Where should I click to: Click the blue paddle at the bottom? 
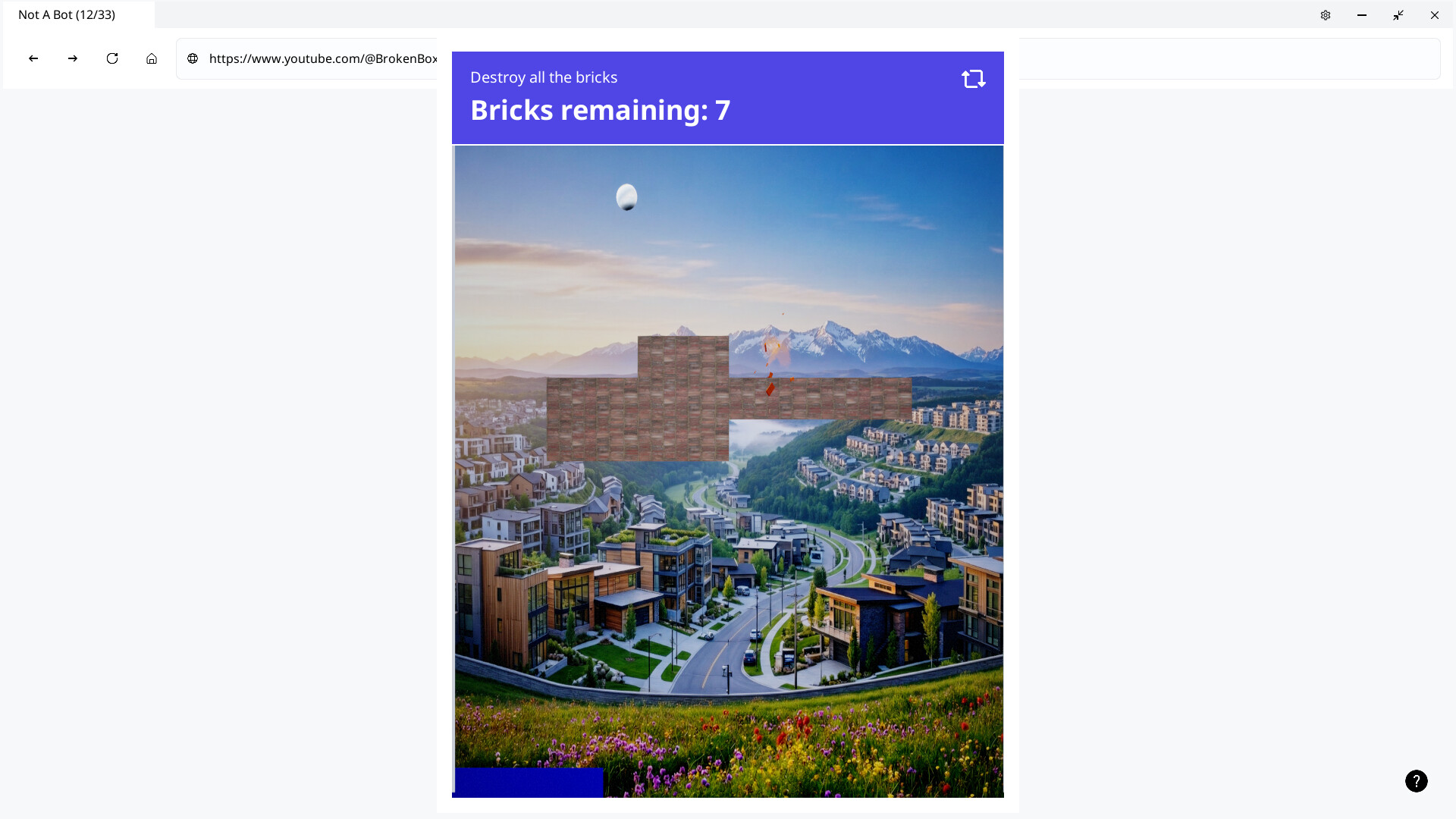(x=529, y=783)
